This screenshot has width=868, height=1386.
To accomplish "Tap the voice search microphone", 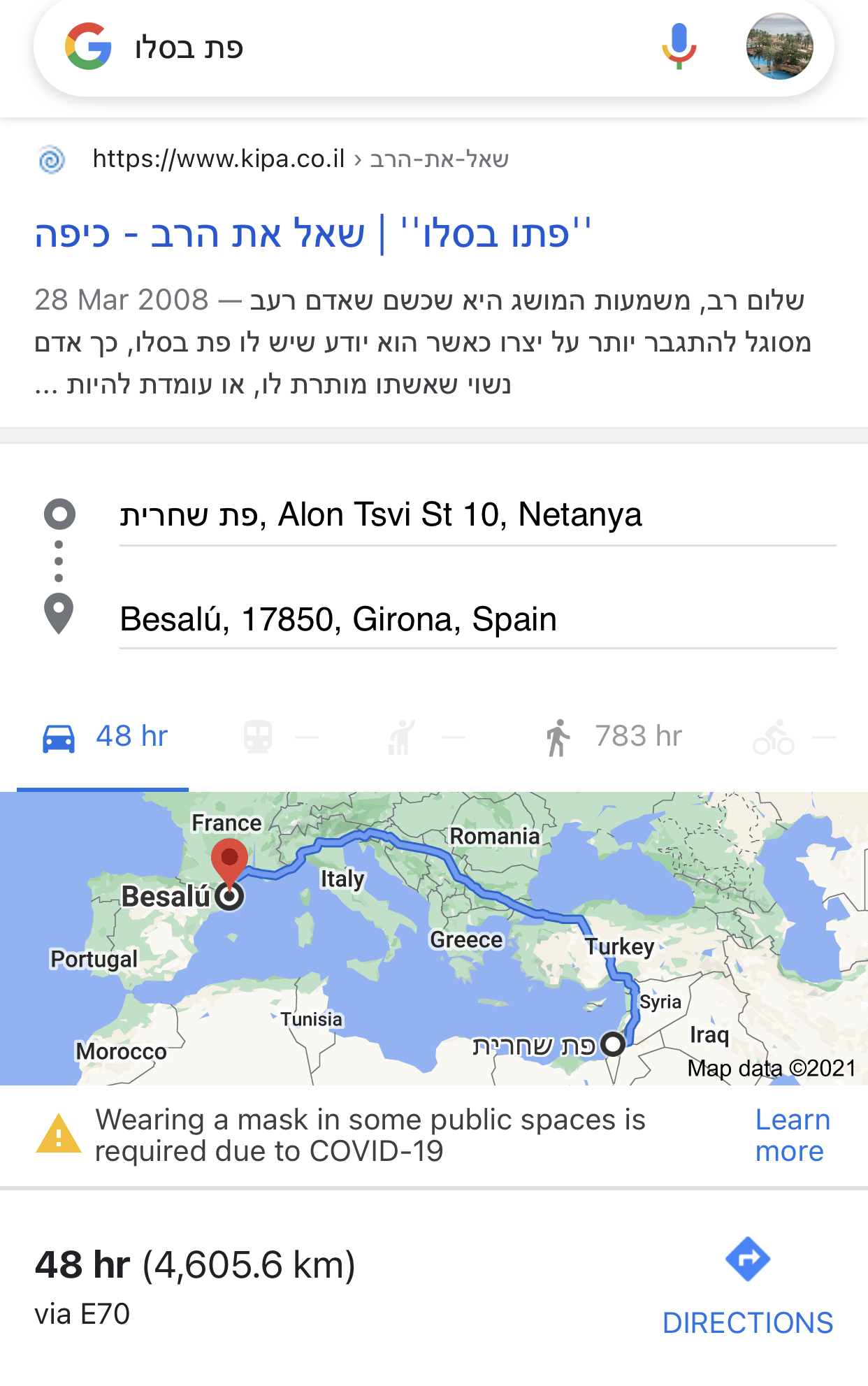I will [x=679, y=47].
